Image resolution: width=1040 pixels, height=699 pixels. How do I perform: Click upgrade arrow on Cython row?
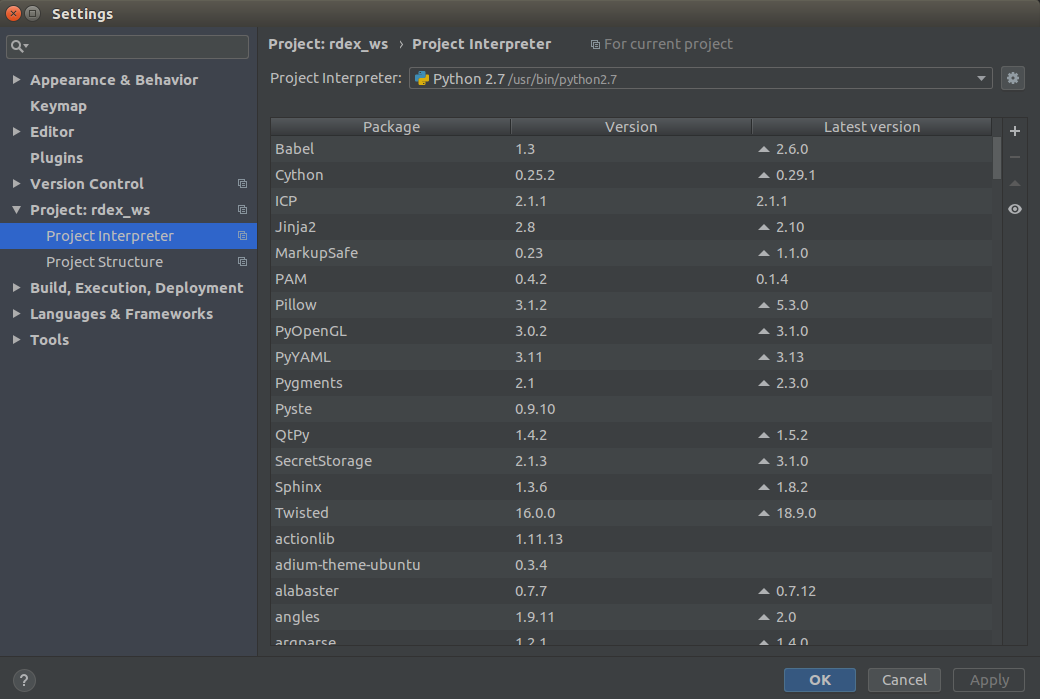[x=763, y=175]
